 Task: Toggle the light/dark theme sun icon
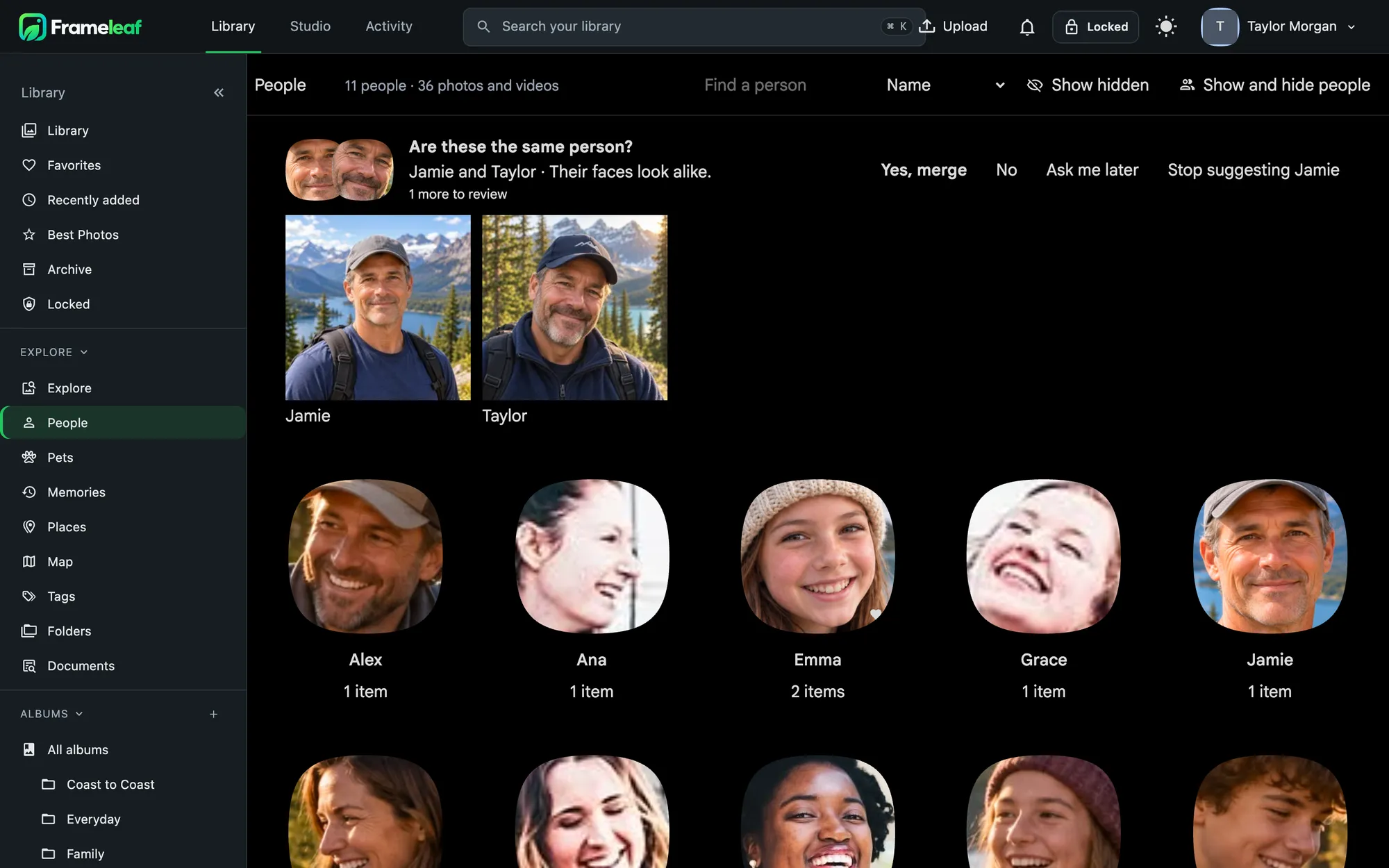click(1166, 27)
